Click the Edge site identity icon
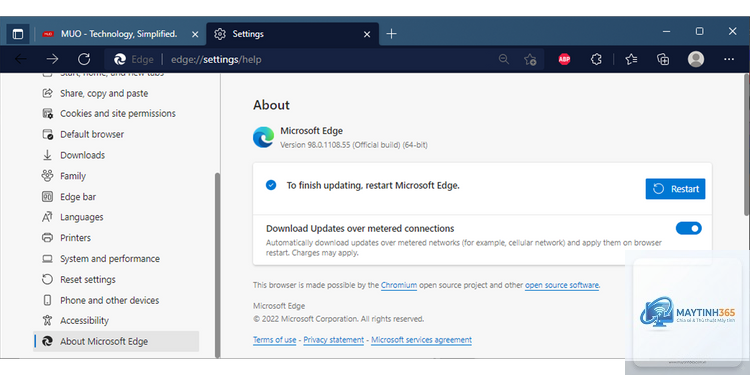 (120, 59)
